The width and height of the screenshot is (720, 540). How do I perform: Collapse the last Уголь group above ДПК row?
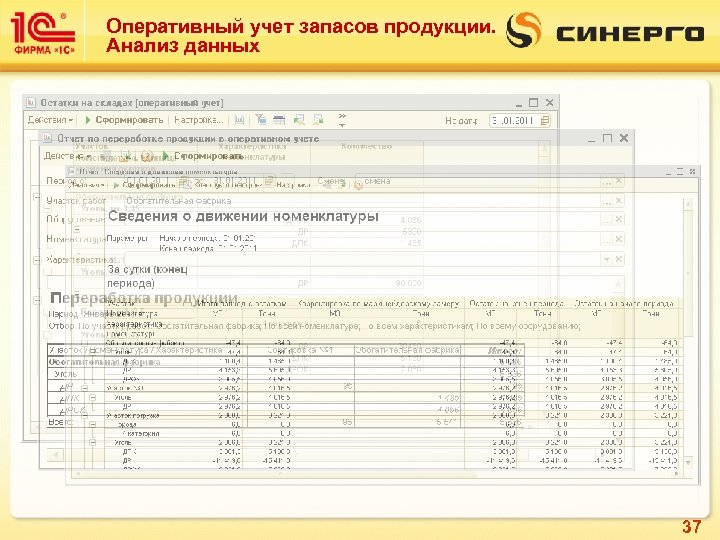click(92, 443)
